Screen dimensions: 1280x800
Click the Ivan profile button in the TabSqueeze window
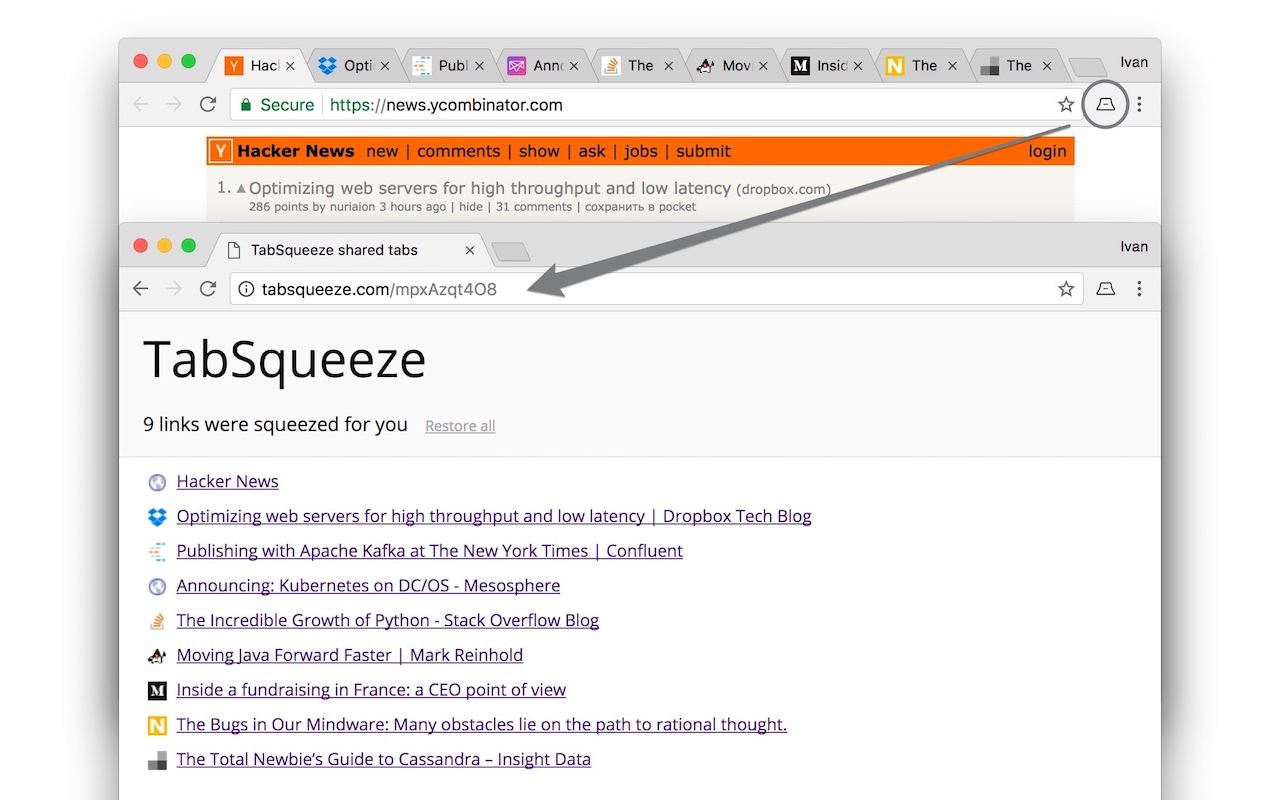[x=1134, y=246]
